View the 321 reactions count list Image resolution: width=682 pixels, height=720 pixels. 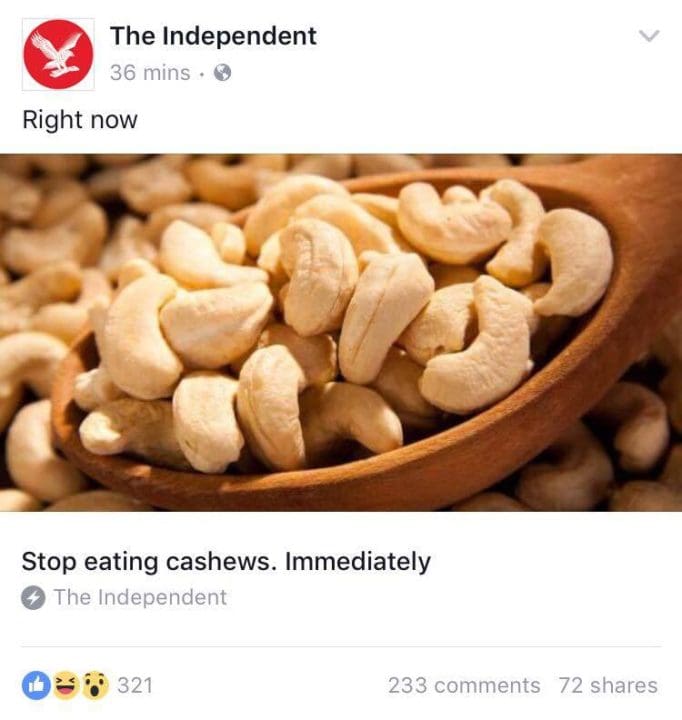(x=135, y=685)
